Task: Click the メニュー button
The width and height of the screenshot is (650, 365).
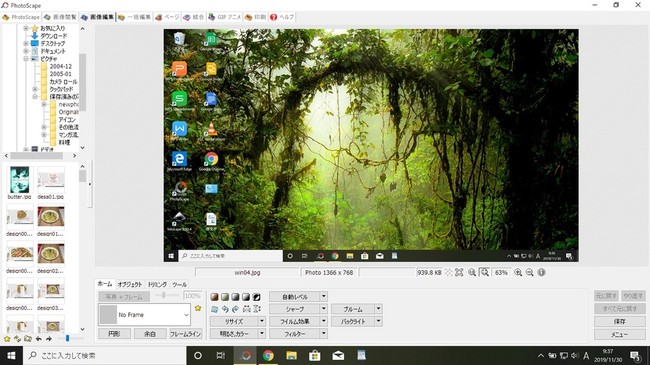Action: (619, 334)
